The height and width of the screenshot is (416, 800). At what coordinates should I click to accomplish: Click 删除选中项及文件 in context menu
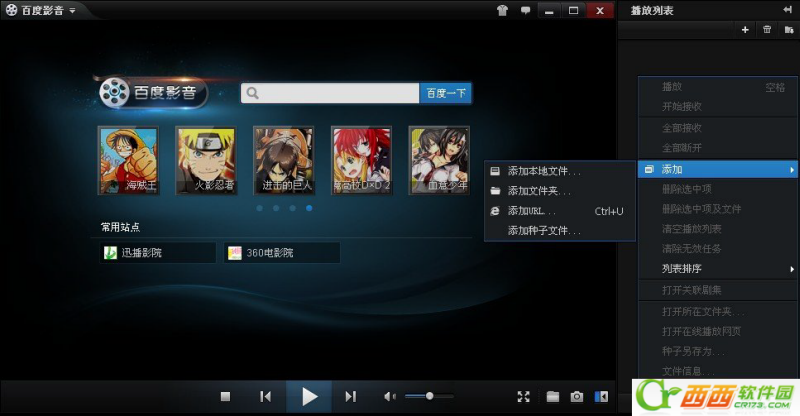pyautogui.click(x=717, y=209)
